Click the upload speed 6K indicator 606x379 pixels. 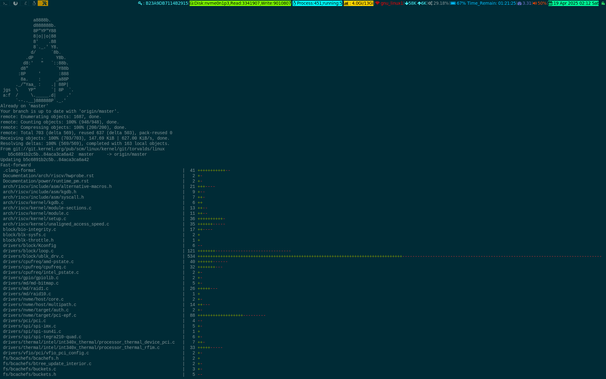[422, 3]
